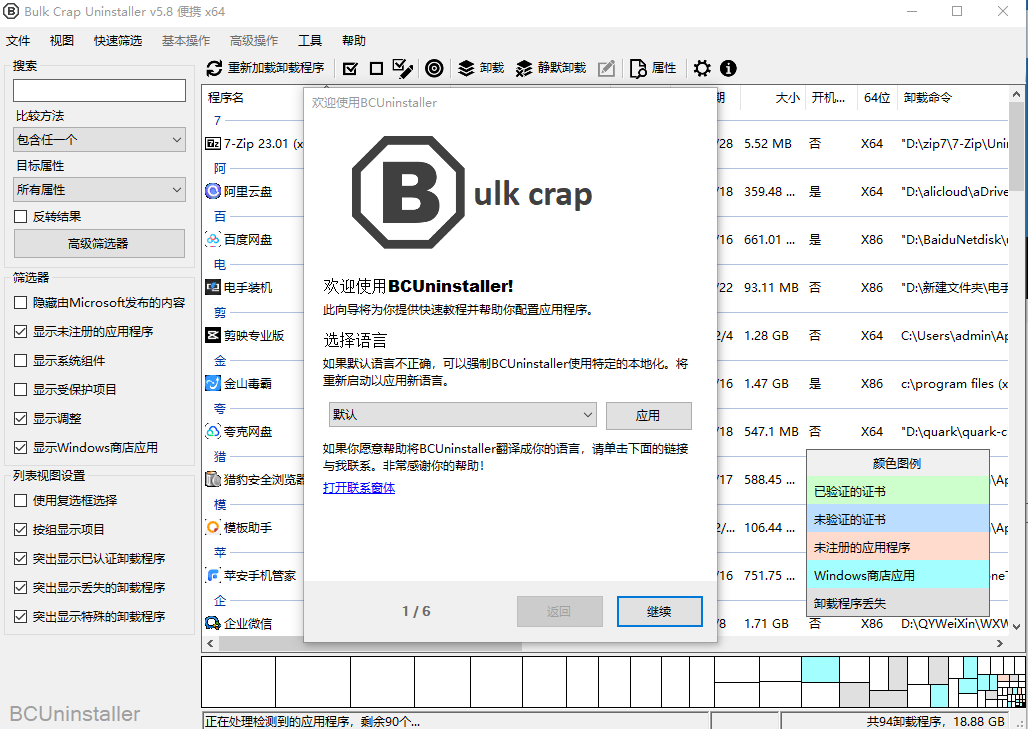Open the settings gear icon

click(x=702, y=68)
